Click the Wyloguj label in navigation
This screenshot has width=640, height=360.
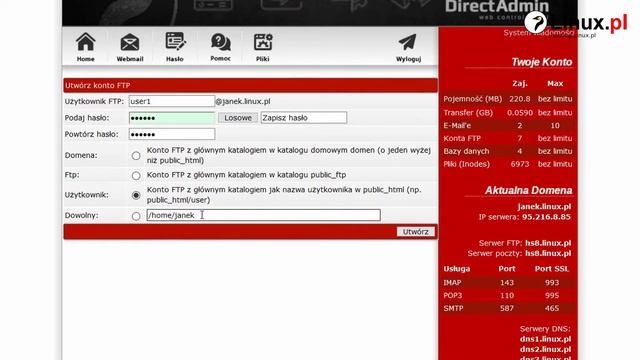[409, 59]
